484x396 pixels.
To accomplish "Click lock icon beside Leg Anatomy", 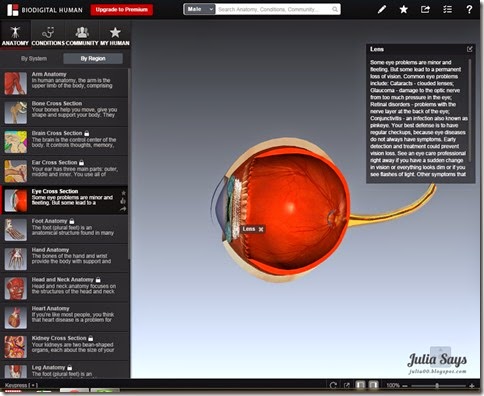I will click(70, 368).
